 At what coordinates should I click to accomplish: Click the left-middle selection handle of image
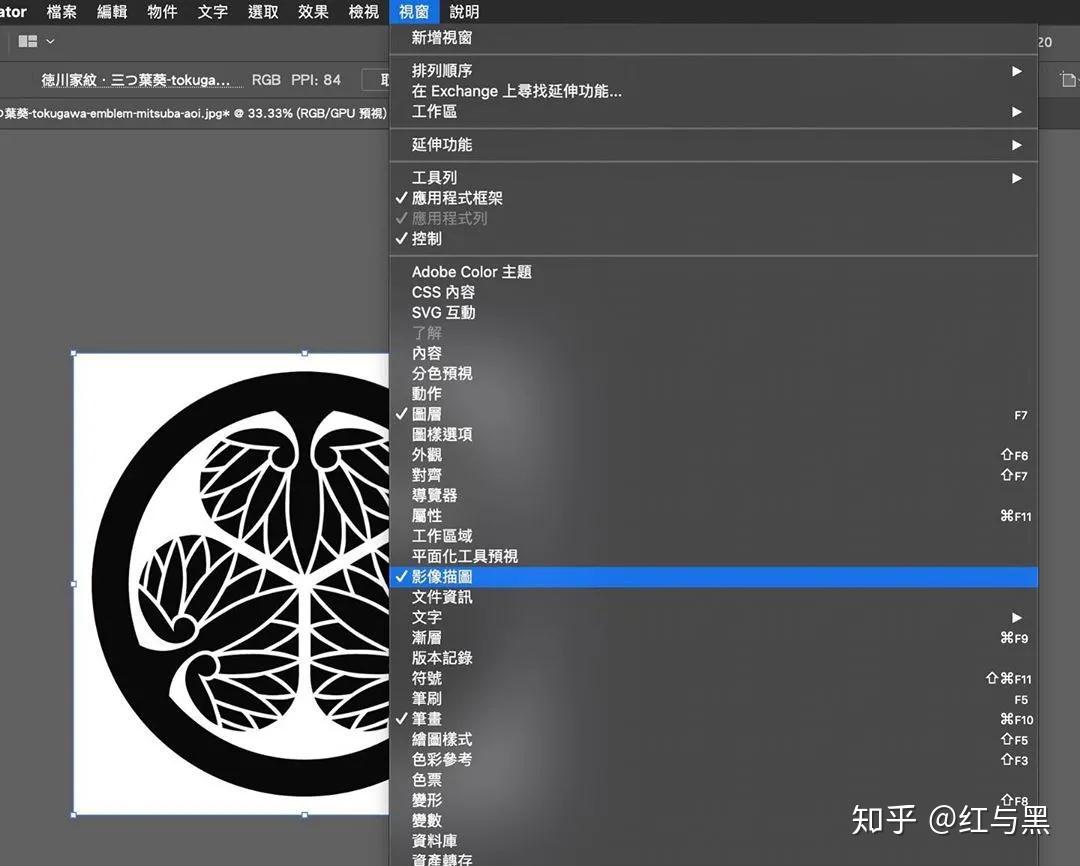click(x=74, y=584)
